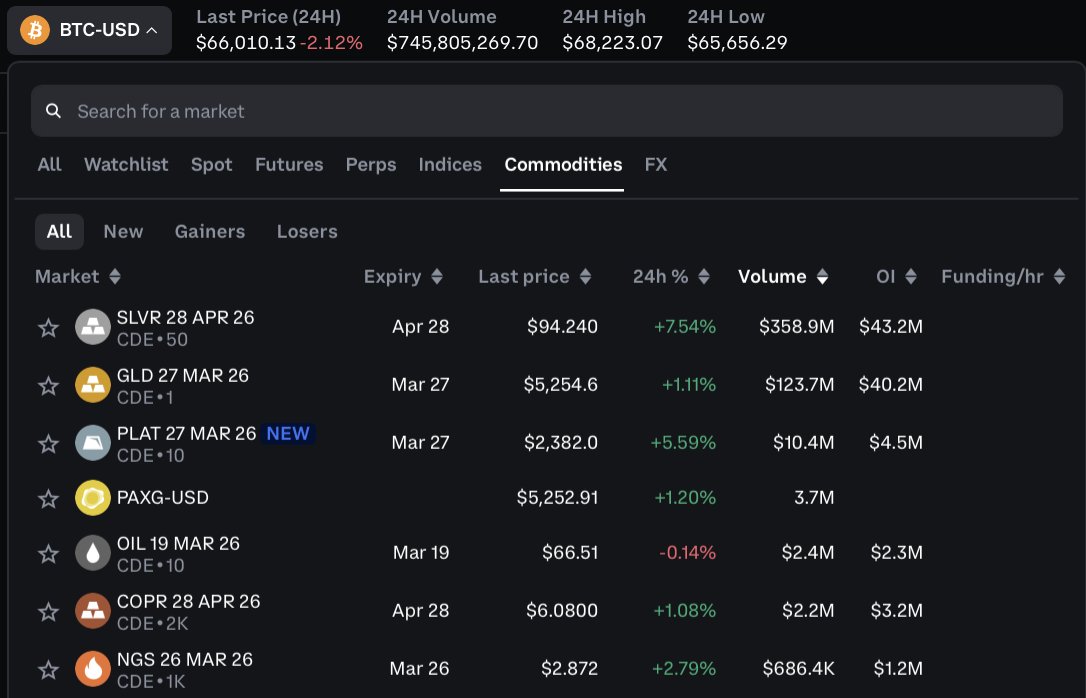Star SLVR 28 APR 26 to watchlist
This screenshot has width=1086, height=698.
(48, 327)
